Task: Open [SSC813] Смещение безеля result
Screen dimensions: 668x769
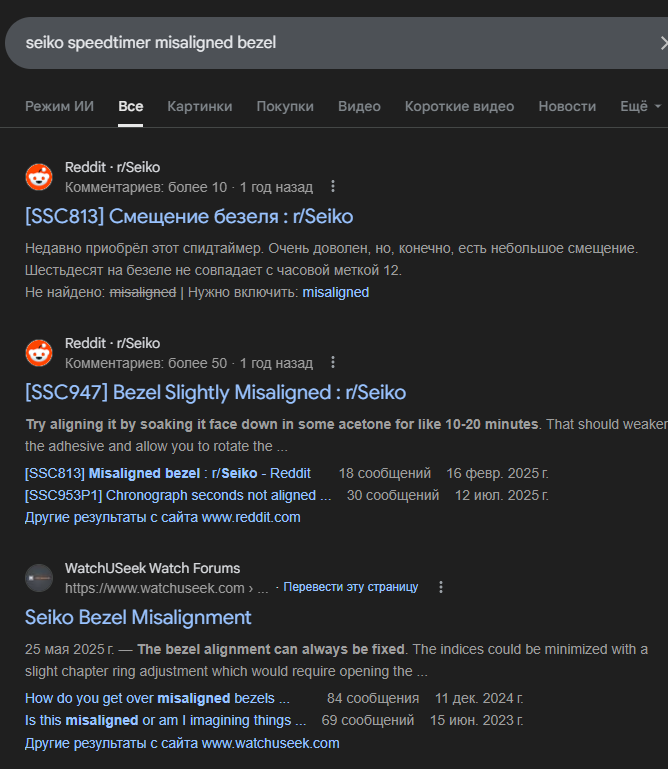Action: [x=189, y=216]
